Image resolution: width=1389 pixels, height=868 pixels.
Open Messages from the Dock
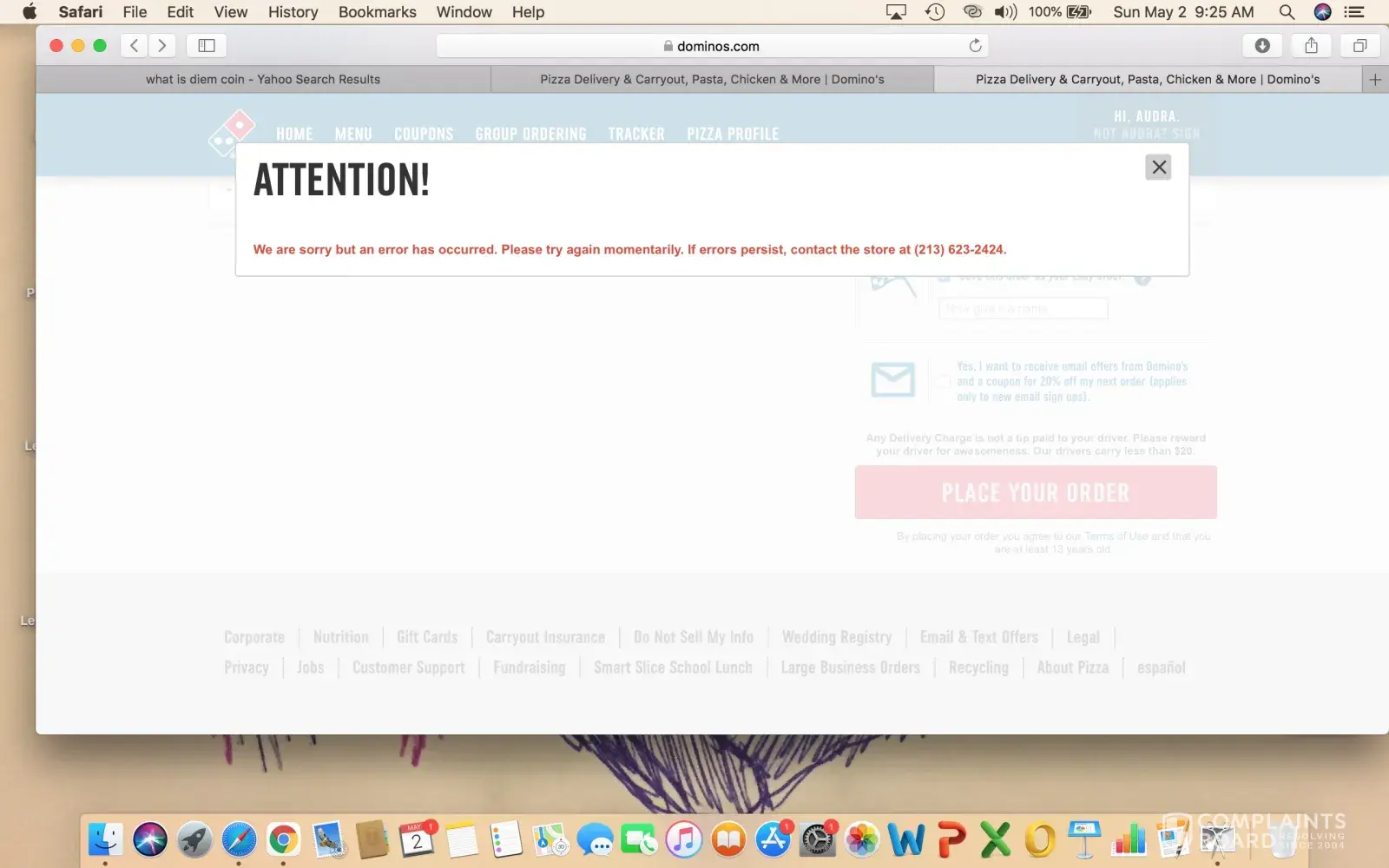pyautogui.click(x=595, y=839)
